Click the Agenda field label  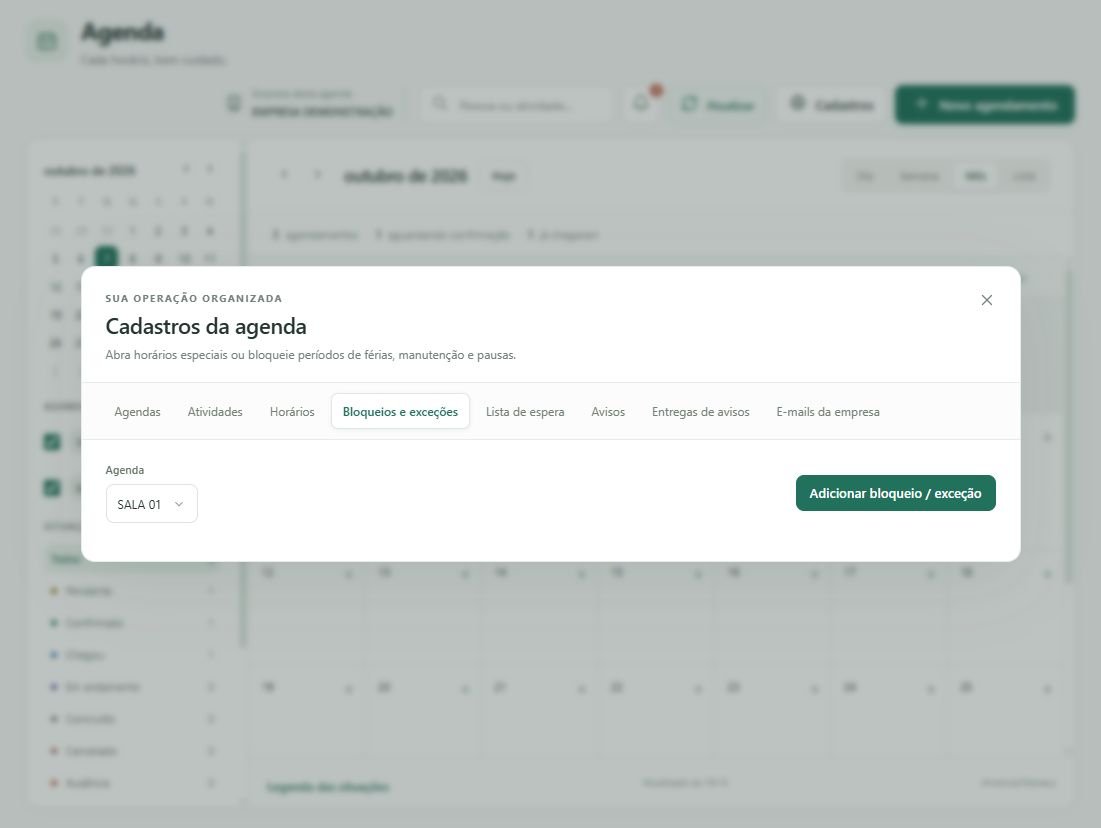coord(124,470)
